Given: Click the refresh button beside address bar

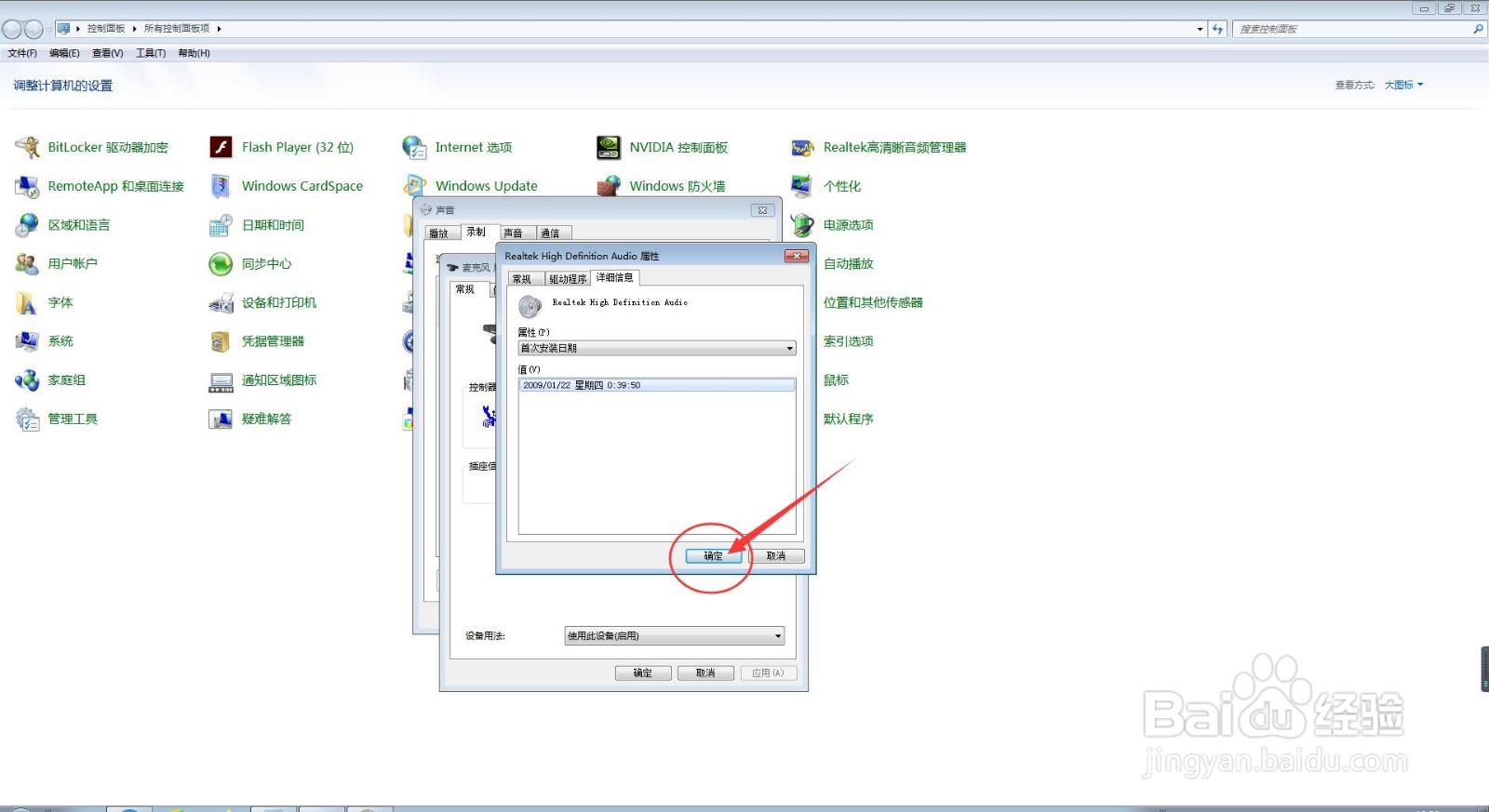Looking at the screenshot, I should [1217, 29].
